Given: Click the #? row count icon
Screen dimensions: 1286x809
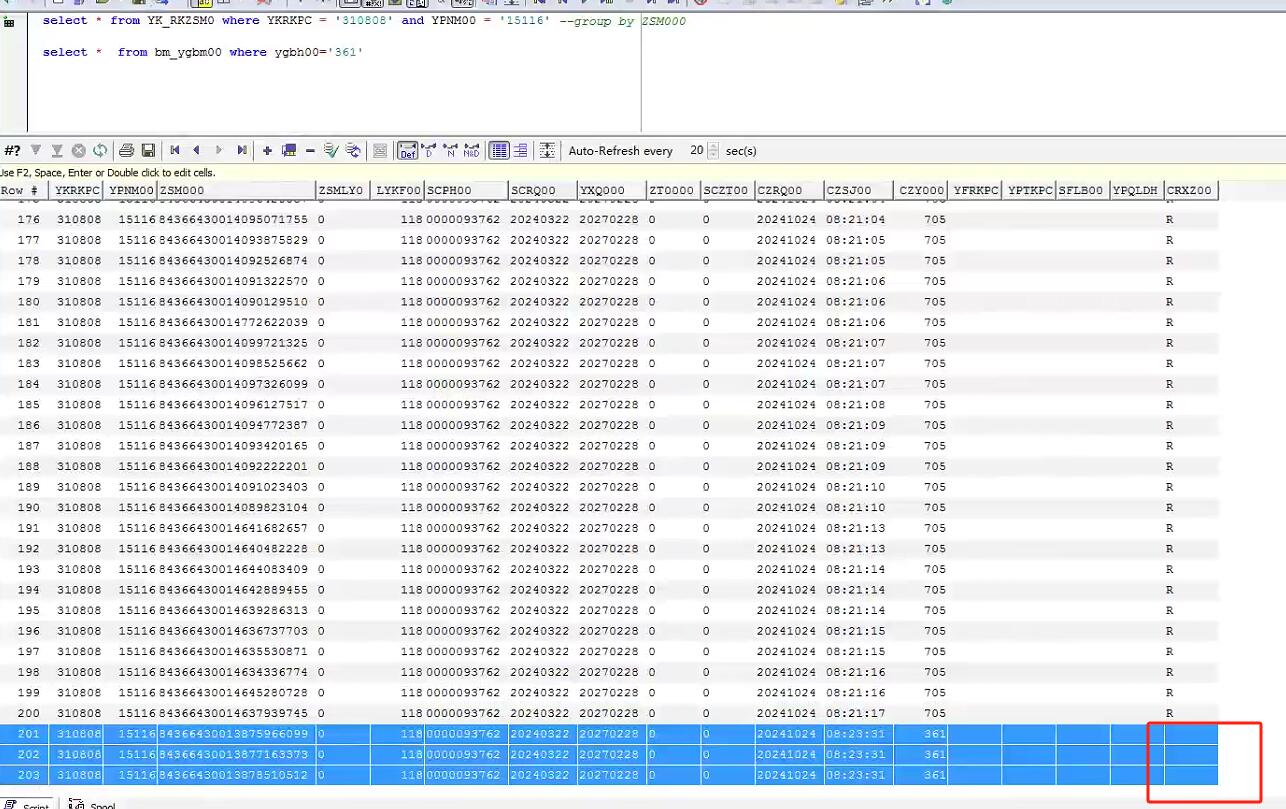Looking at the screenshot, I should click(12, 151).
